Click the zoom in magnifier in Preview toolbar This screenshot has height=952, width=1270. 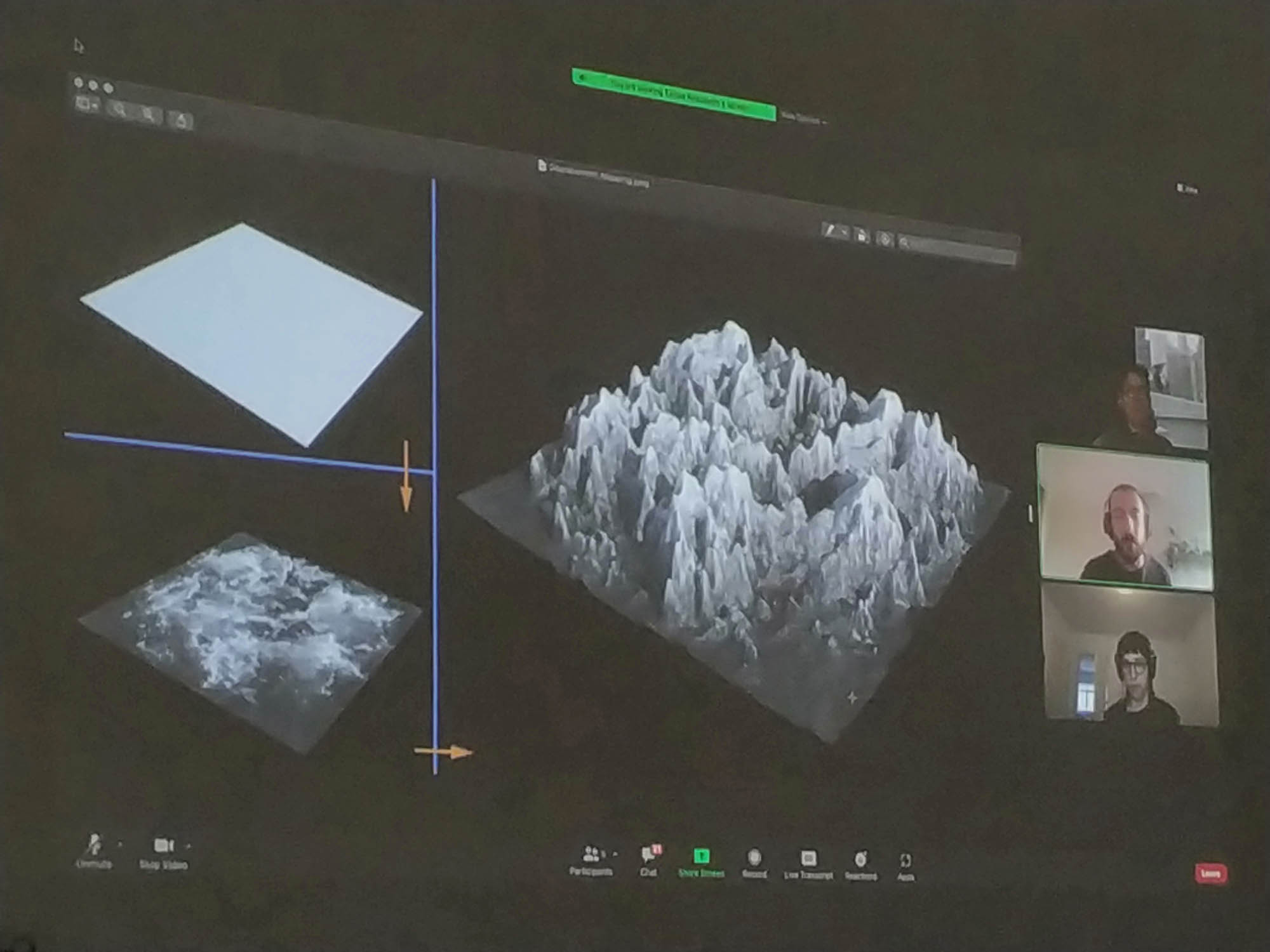(148, 114)
